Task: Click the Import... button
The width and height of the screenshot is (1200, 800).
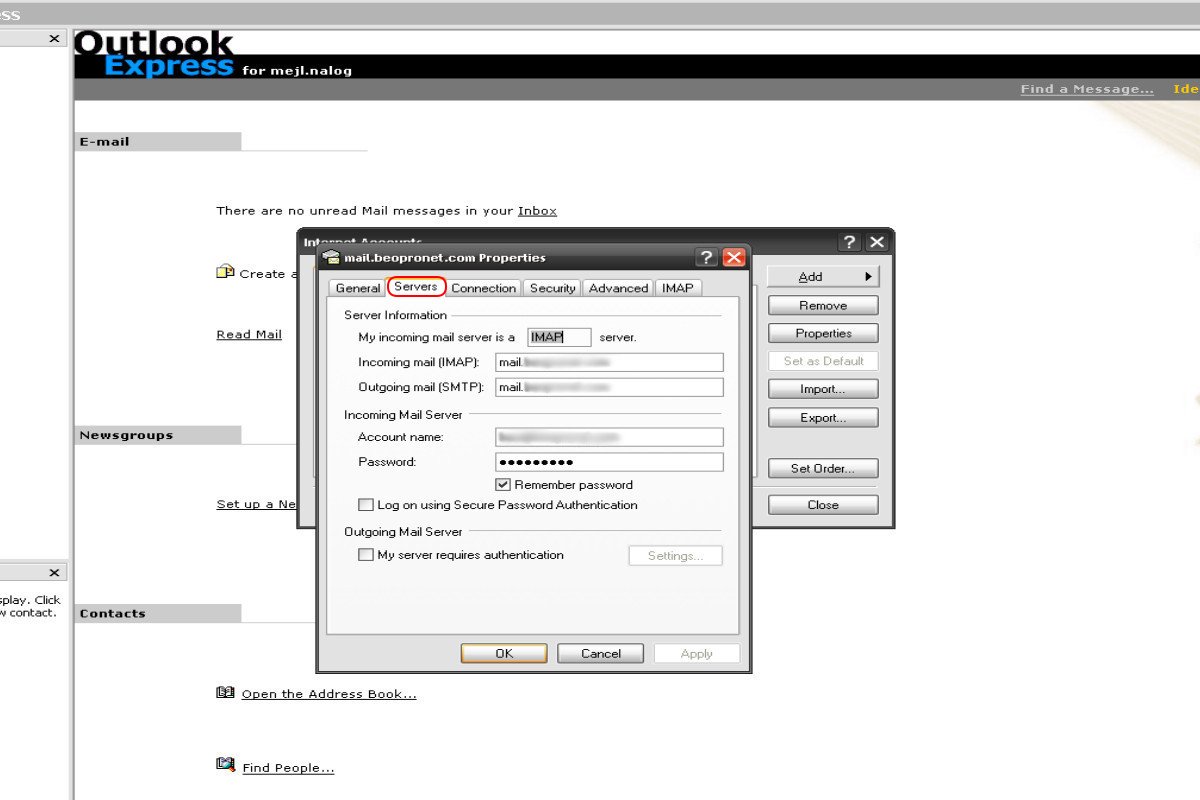Action: (823, 389)
